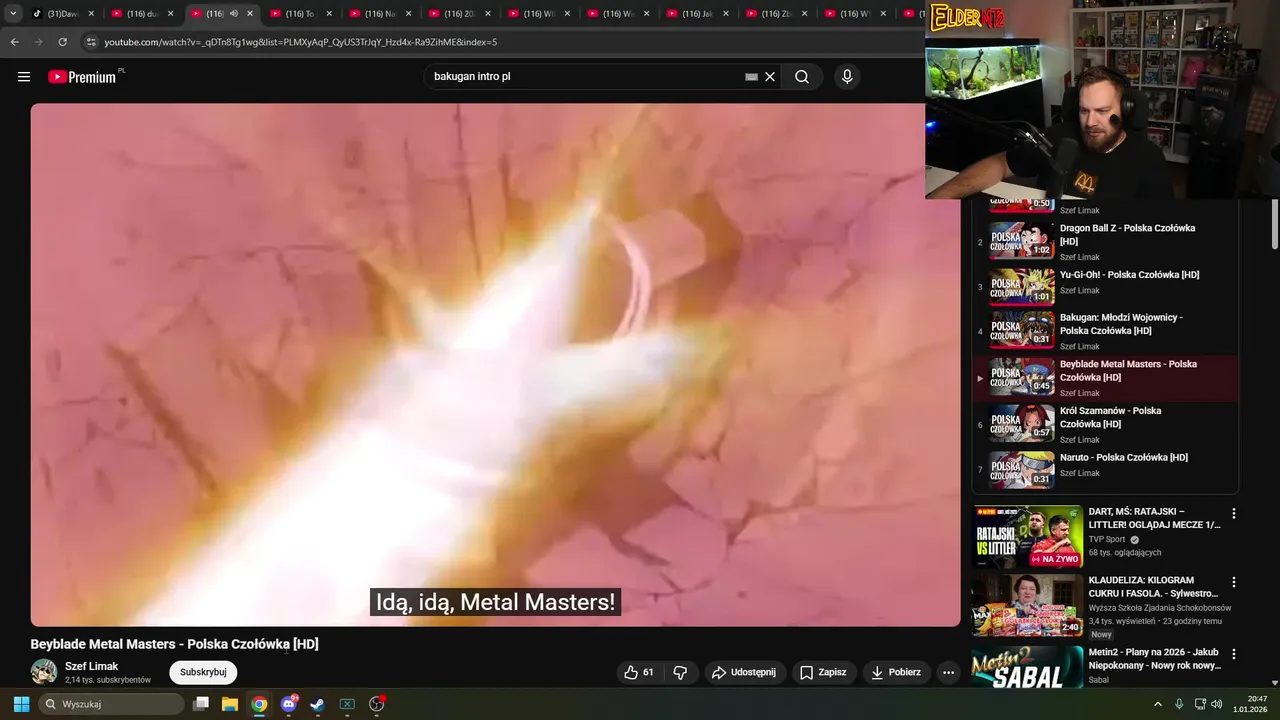1280x720 pixels.
Task: Open DART MŚ Ratajski – Littler live video
Action: point(1028,537)
